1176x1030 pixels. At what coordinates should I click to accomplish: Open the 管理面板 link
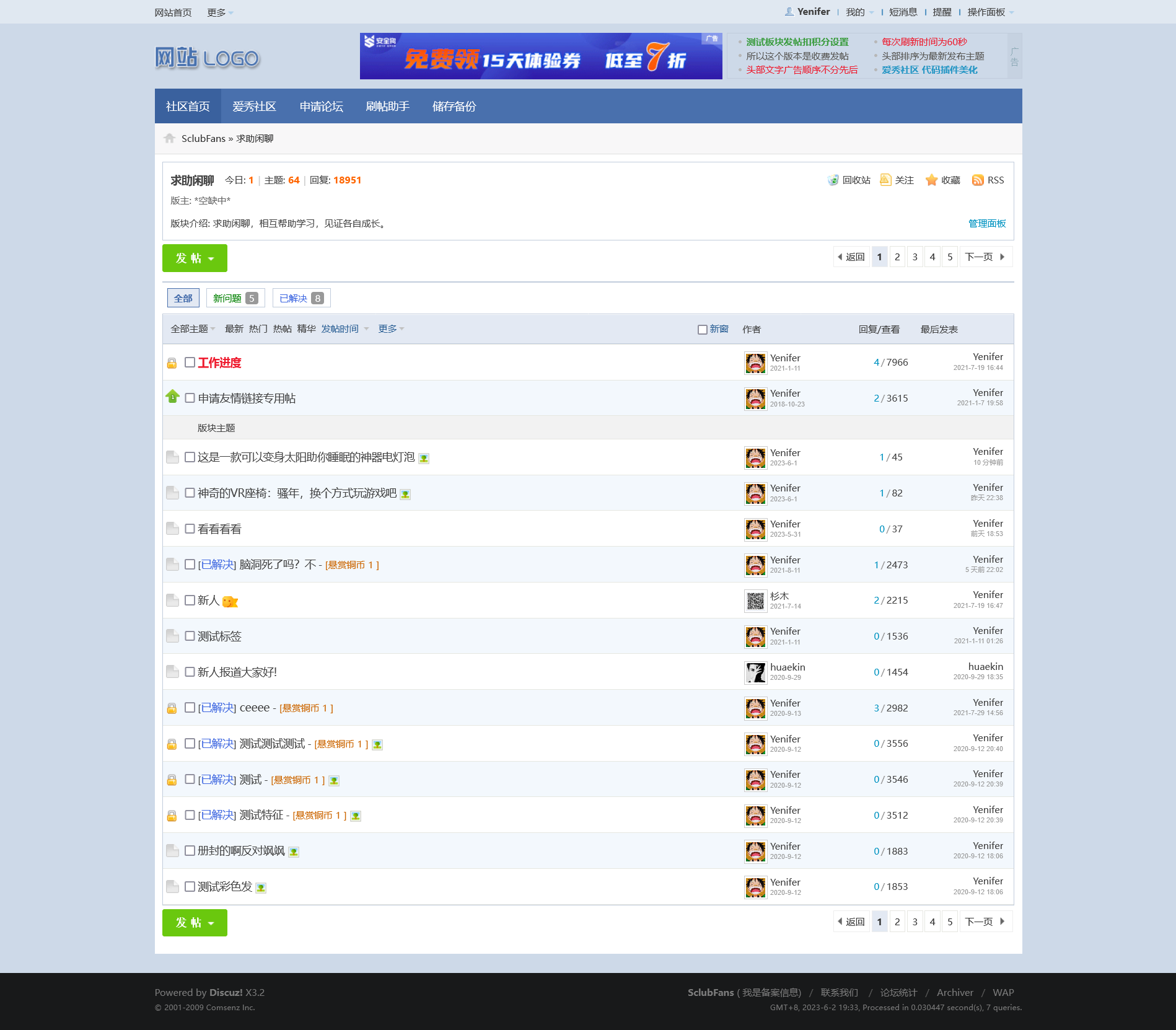click(x=987, y=224)
